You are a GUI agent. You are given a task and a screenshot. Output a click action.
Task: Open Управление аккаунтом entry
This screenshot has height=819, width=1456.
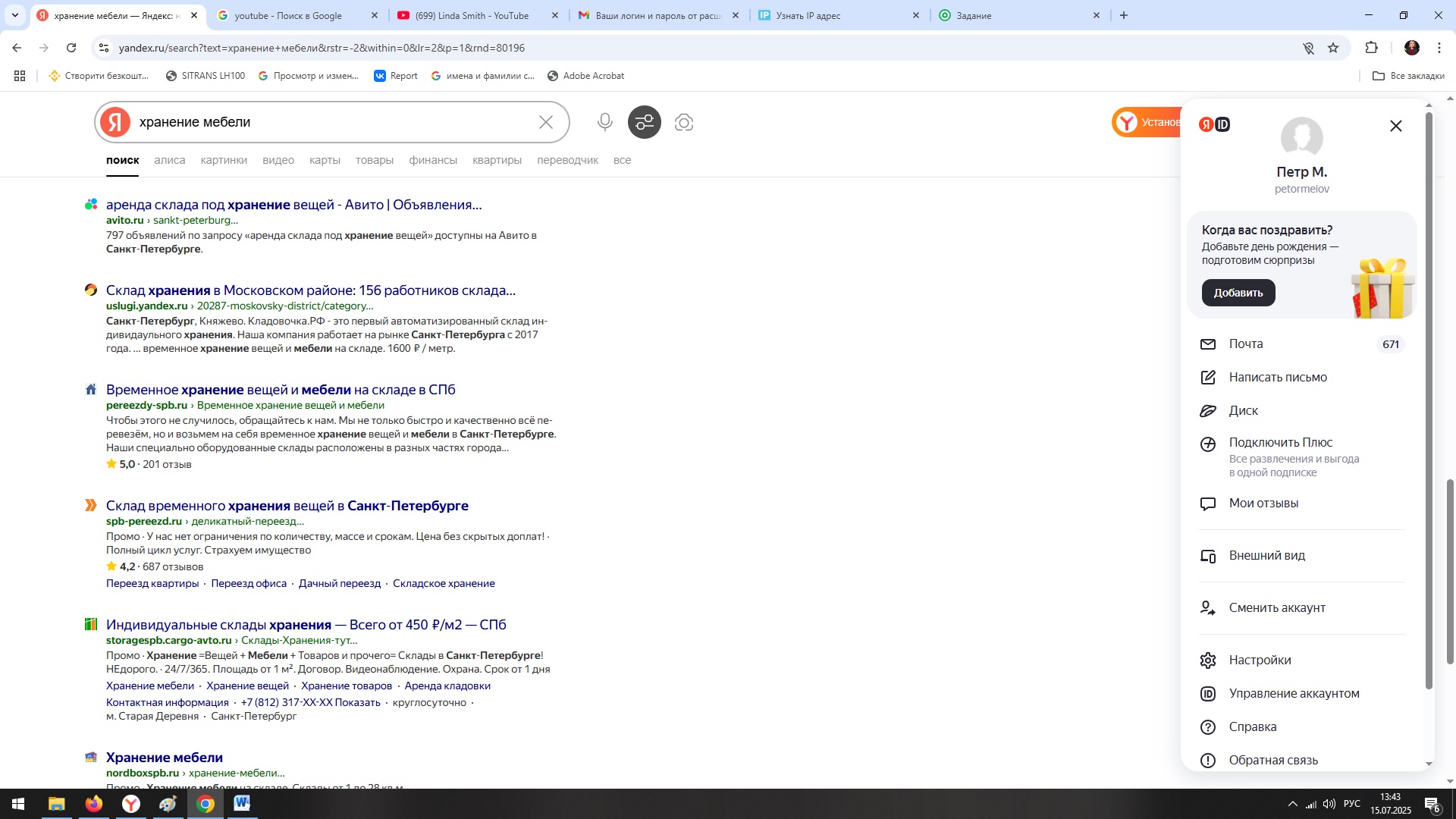tap(1302, 694)
